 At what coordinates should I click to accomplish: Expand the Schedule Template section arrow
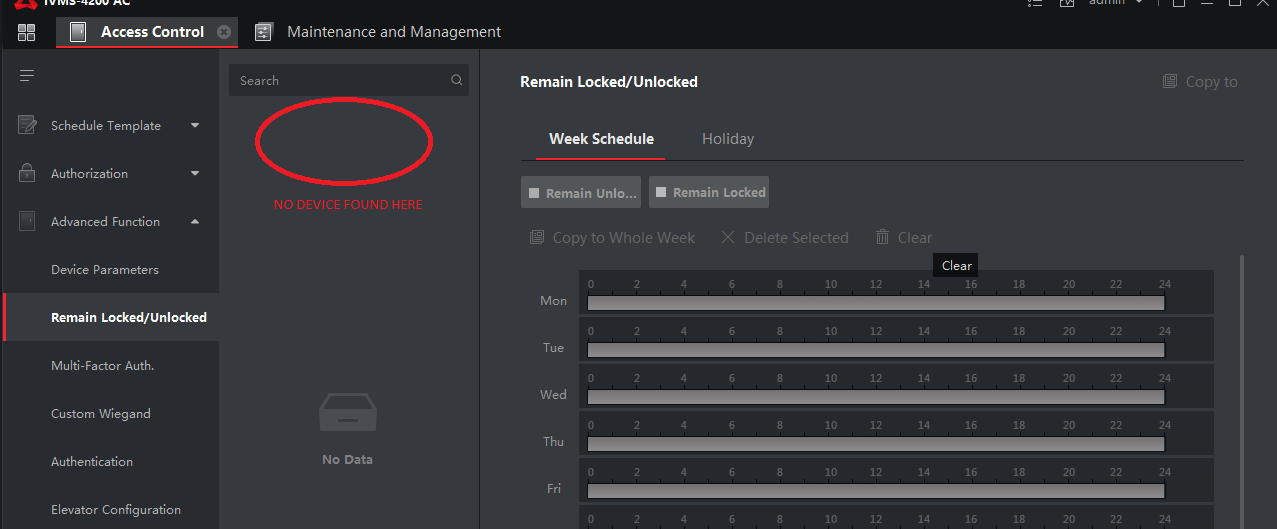click(195, 125)
